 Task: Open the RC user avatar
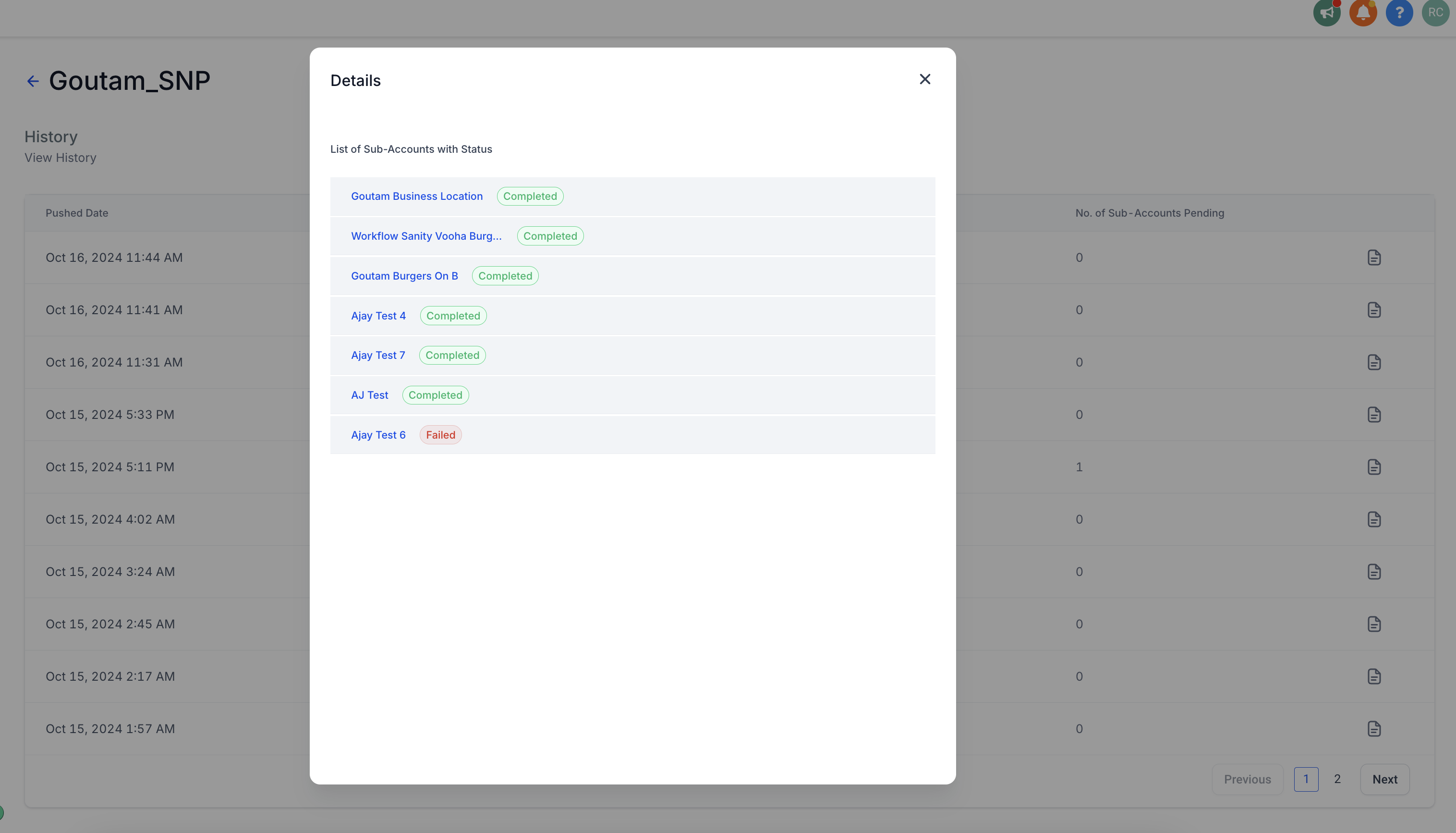[1435, 12]
